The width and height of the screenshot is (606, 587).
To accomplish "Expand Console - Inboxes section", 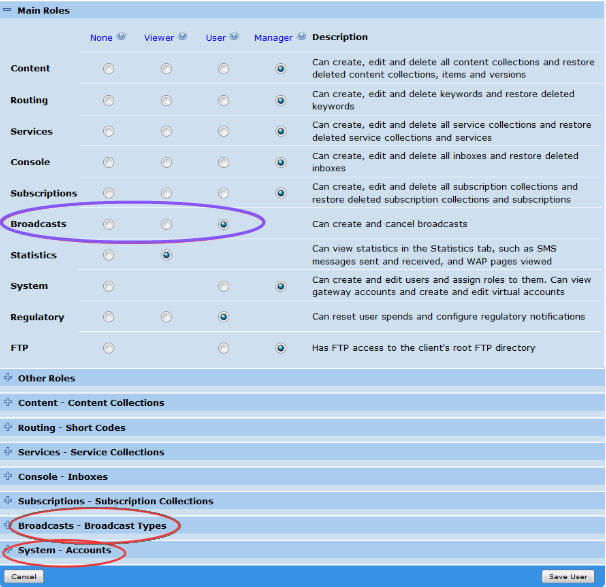I will [x=8, y=476].
